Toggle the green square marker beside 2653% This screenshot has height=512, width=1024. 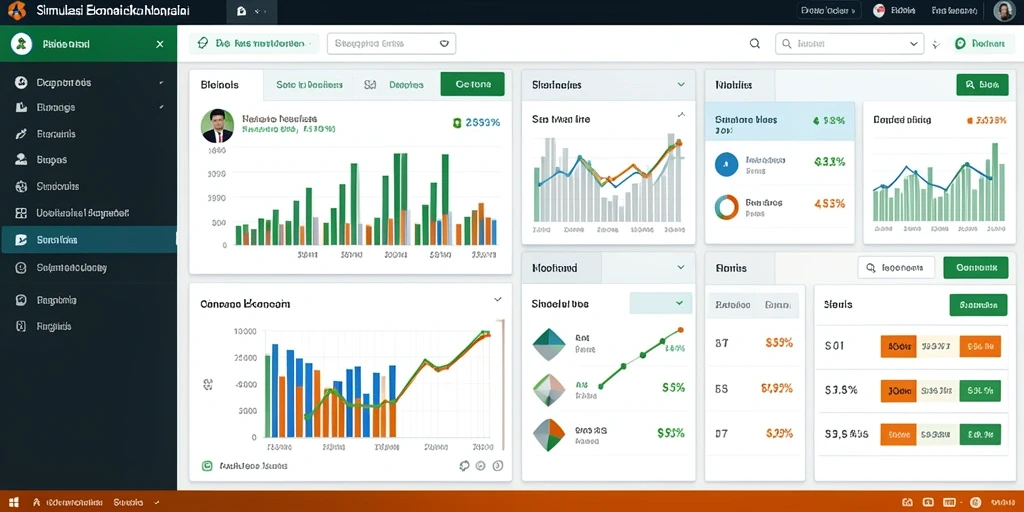pos(457,122)
